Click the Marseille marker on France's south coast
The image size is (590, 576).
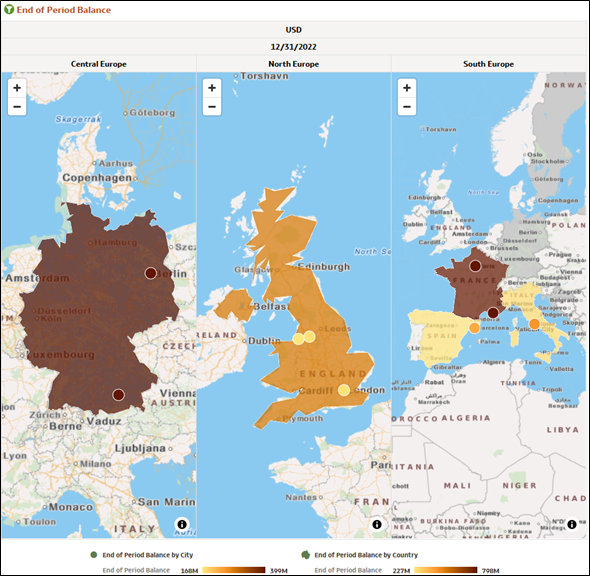click(493, 313)
